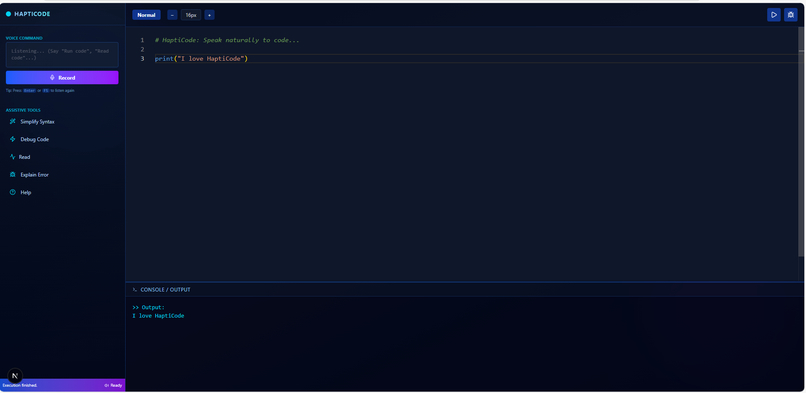The width and height of the screenshot is (806, 393).
Task: Start voice capture with Record button
Action: pos(62,78)
